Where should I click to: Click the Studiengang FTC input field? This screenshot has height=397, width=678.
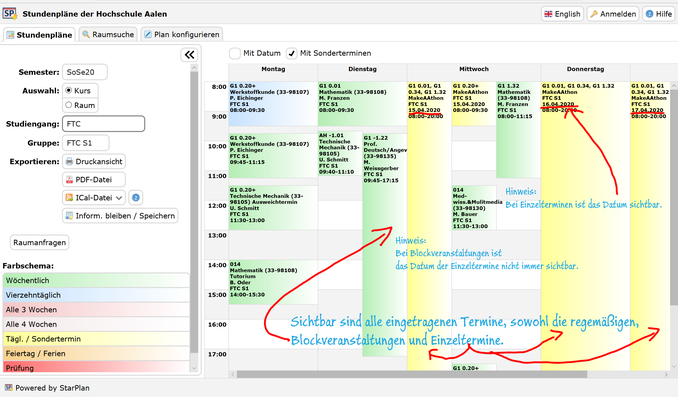pos(103,124)
